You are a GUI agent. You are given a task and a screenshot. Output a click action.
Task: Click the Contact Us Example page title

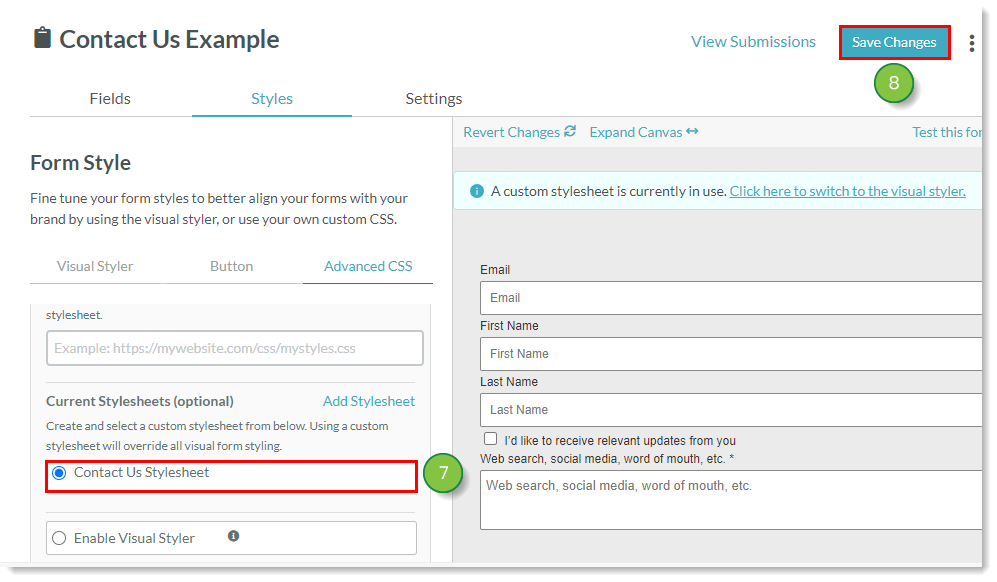pos(169,39)
